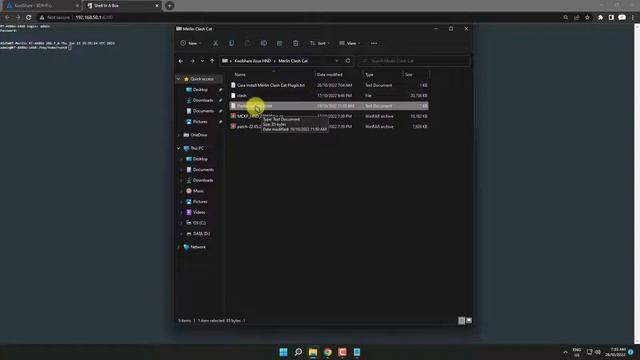
Task: Select This PC in navigation pane
Action: tap(197, 149)
